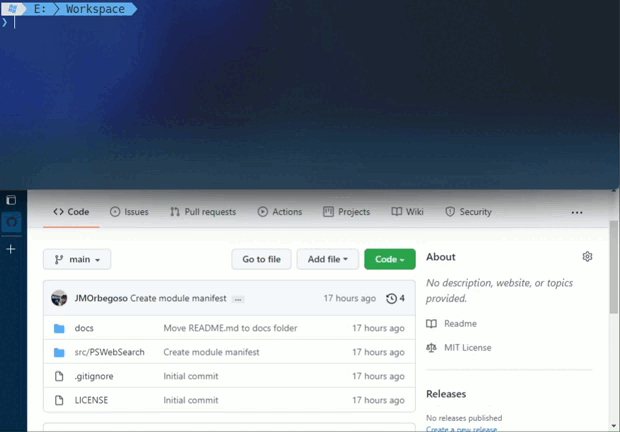Open the Readme link in About

(460, 324)
